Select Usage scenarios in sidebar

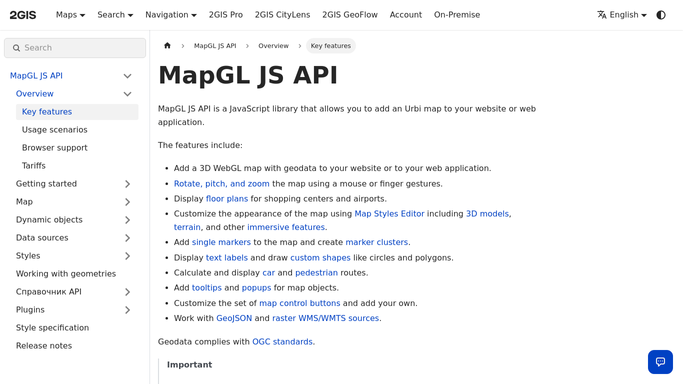click(54, 130)
